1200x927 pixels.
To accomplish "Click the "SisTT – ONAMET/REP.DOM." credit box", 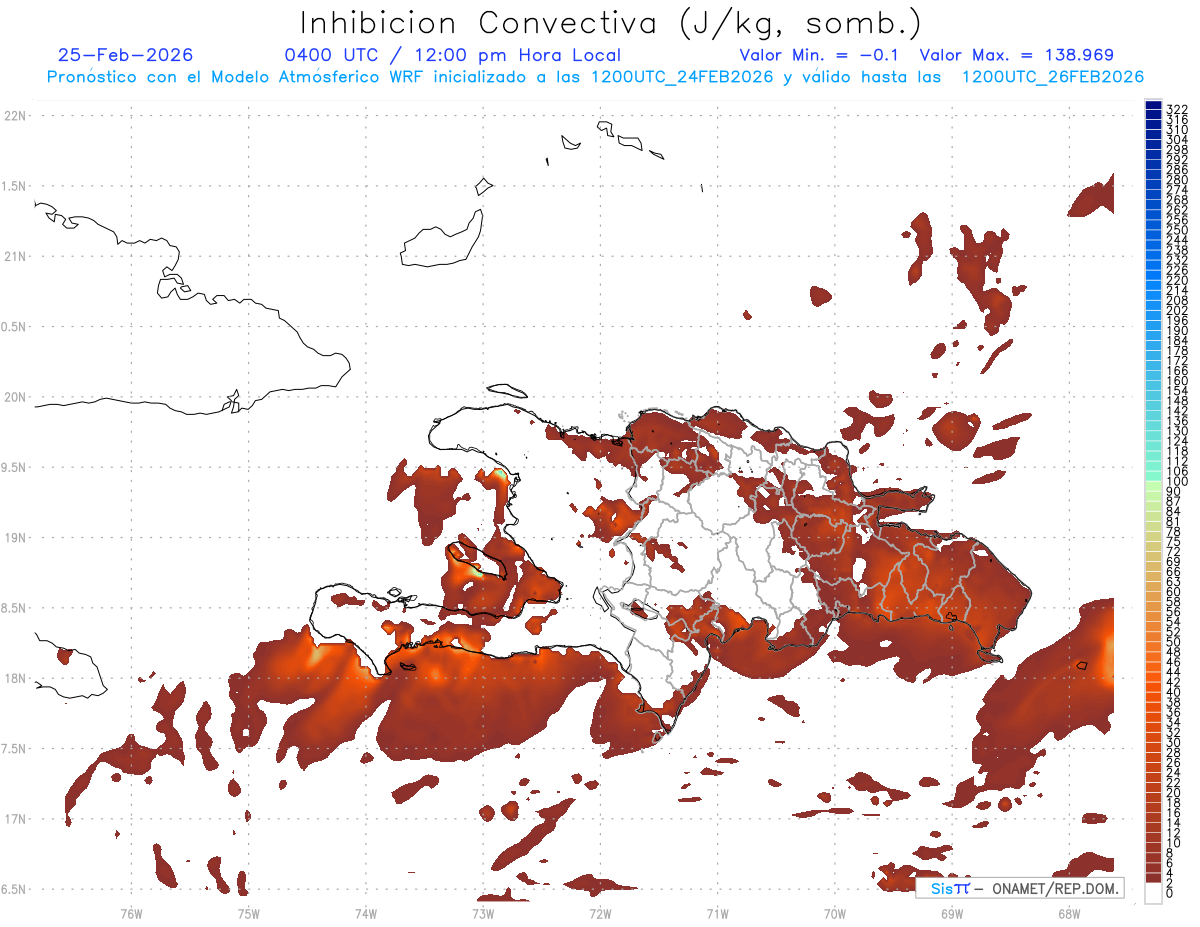I will [1018, 888].
